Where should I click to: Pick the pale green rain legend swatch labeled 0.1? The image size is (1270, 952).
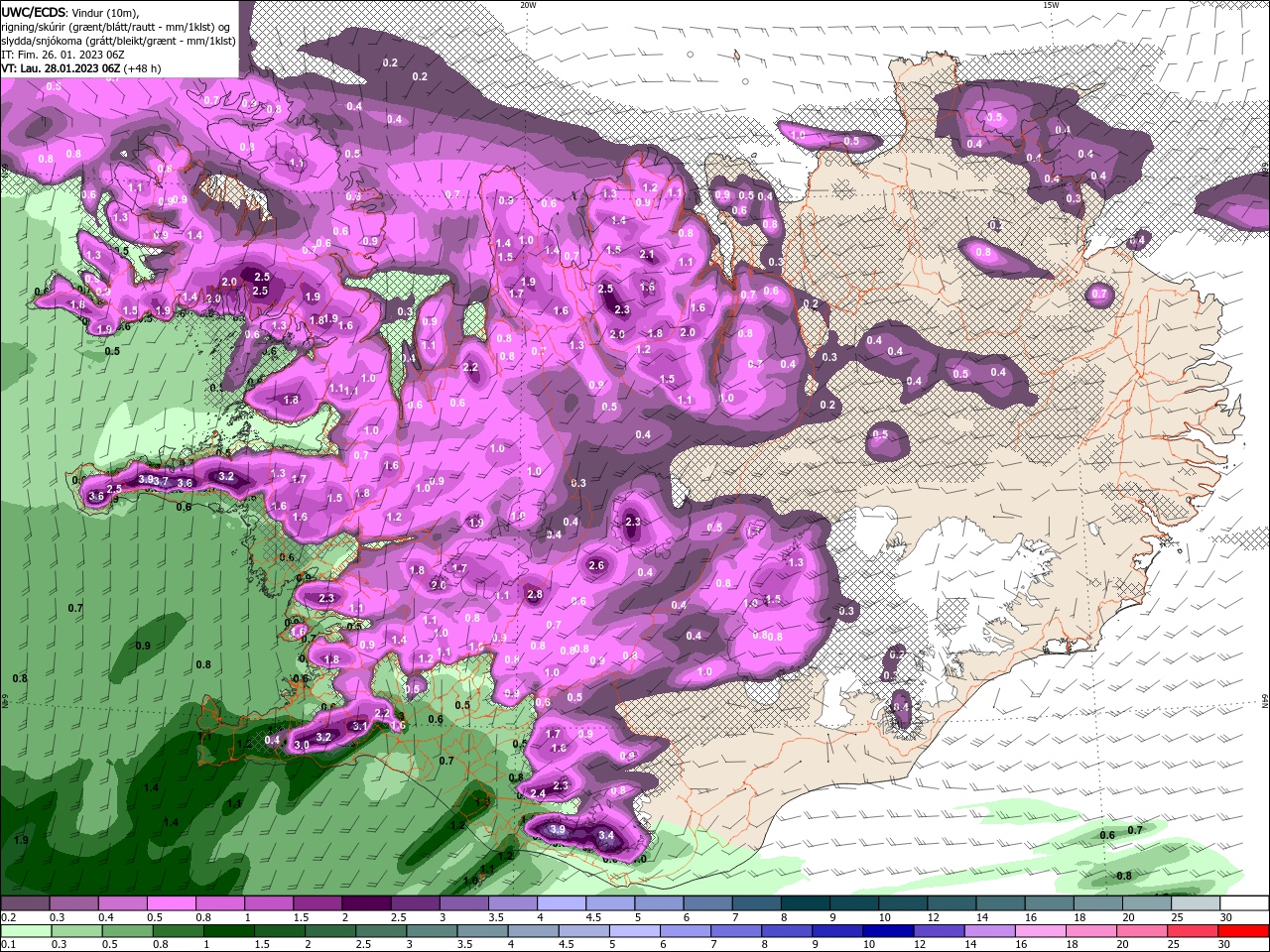pyautogui.click(x=26, y=931)
